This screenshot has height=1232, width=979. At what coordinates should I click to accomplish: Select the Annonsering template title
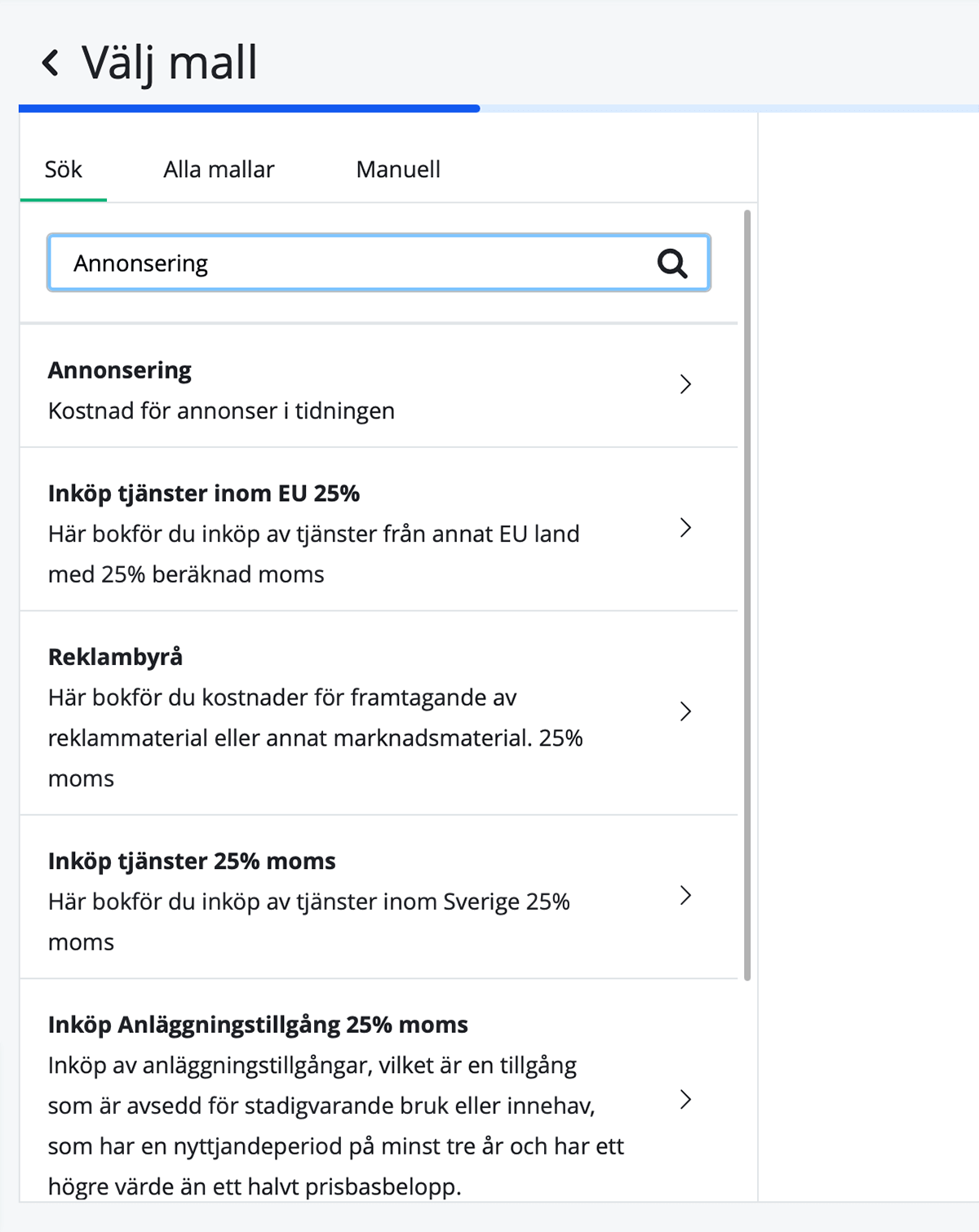coord(120,370)
